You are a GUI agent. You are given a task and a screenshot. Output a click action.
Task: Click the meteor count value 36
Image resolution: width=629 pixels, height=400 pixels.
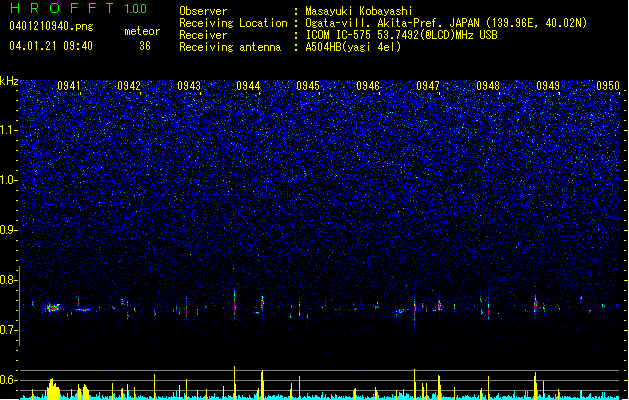pos(145,46)
